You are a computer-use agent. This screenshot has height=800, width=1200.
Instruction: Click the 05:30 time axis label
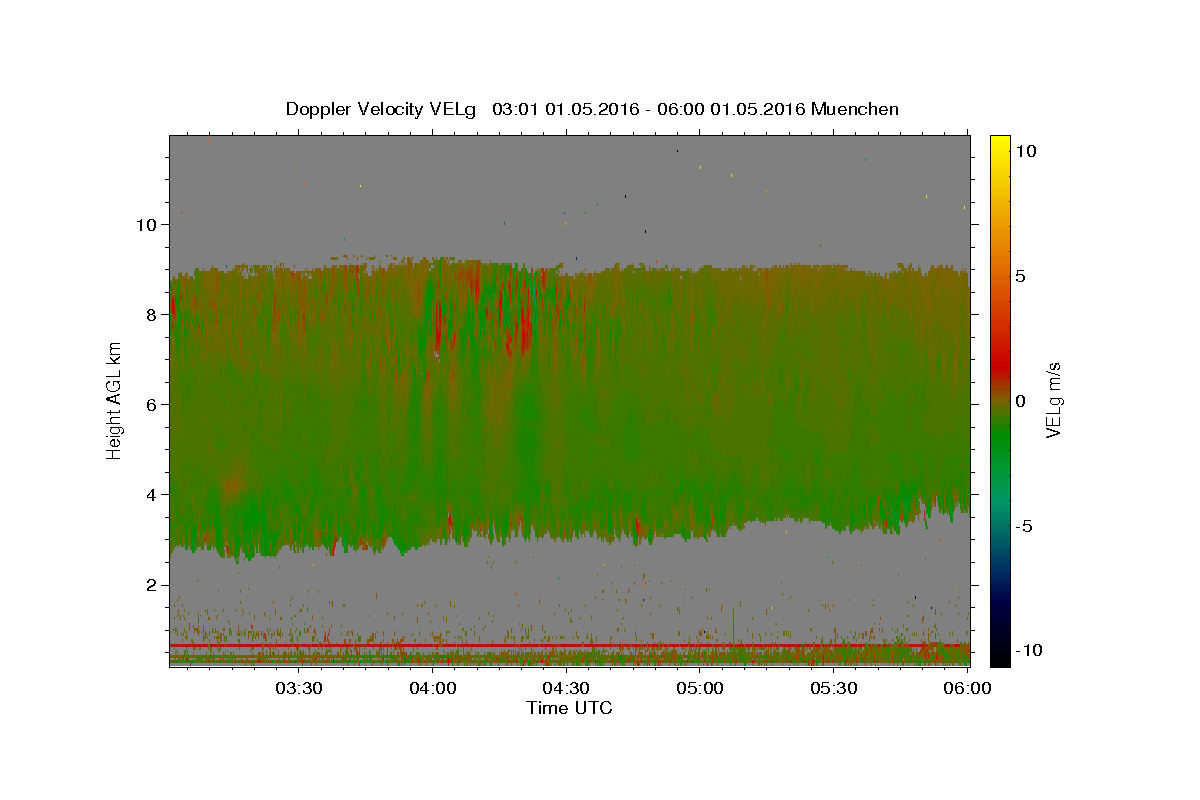pyautogui.click(x=833, y=688)
